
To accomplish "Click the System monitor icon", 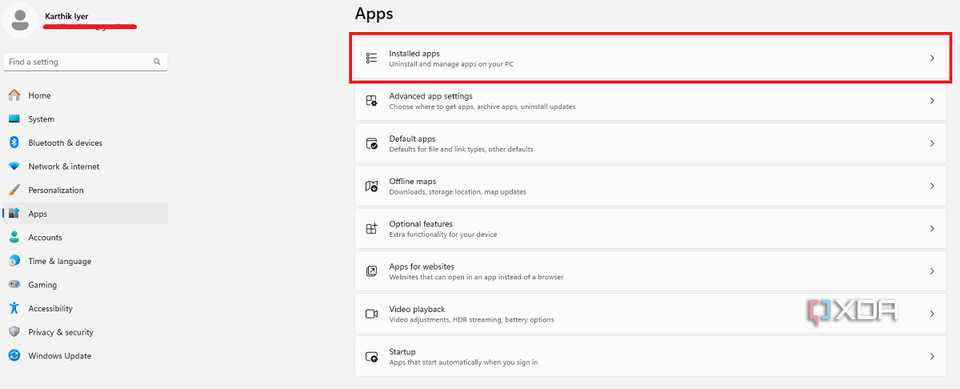I will pos(14,119).
